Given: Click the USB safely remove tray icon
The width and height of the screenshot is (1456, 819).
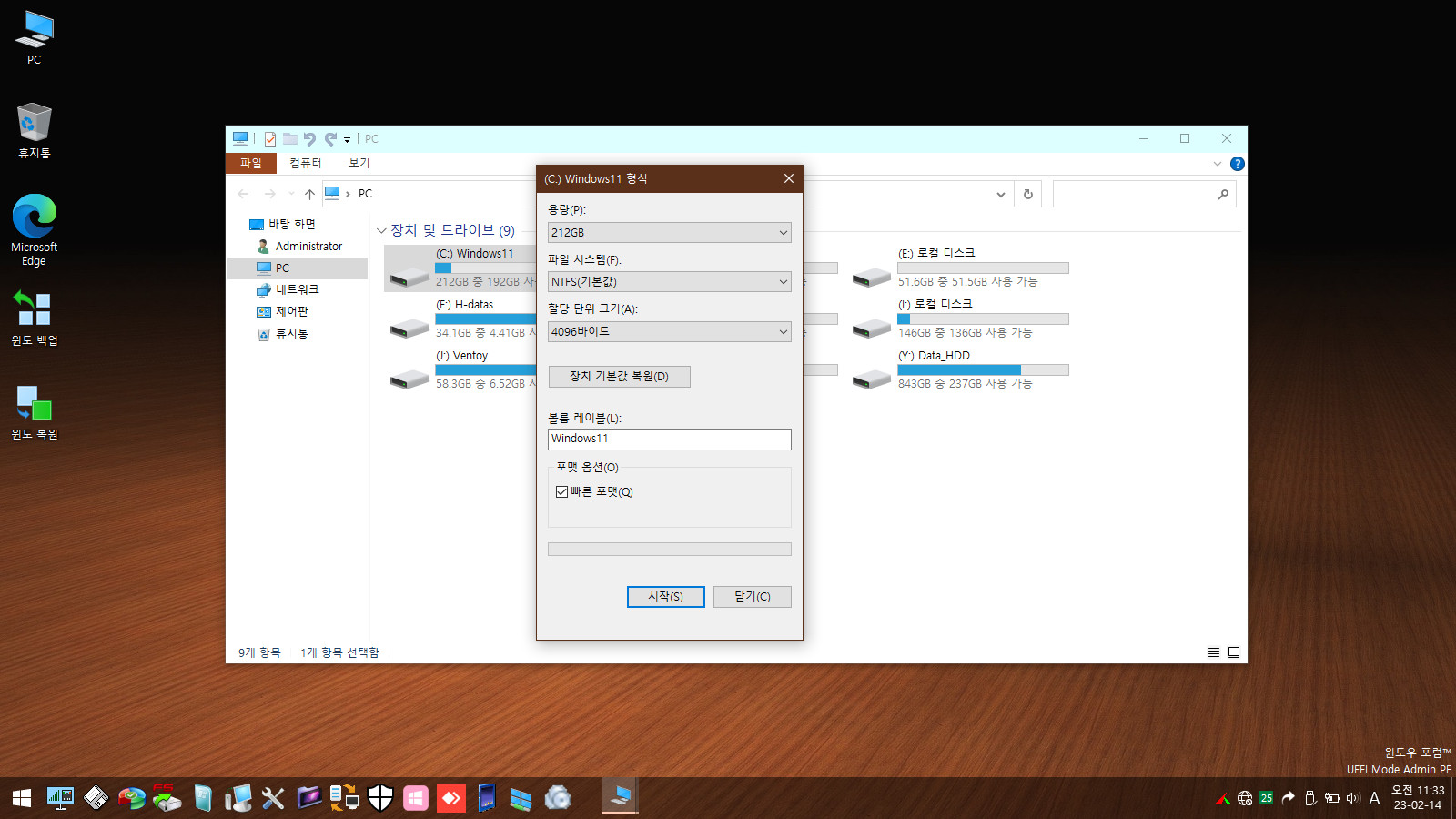Looking at the screenshot, I should [x=1310, y=798].
